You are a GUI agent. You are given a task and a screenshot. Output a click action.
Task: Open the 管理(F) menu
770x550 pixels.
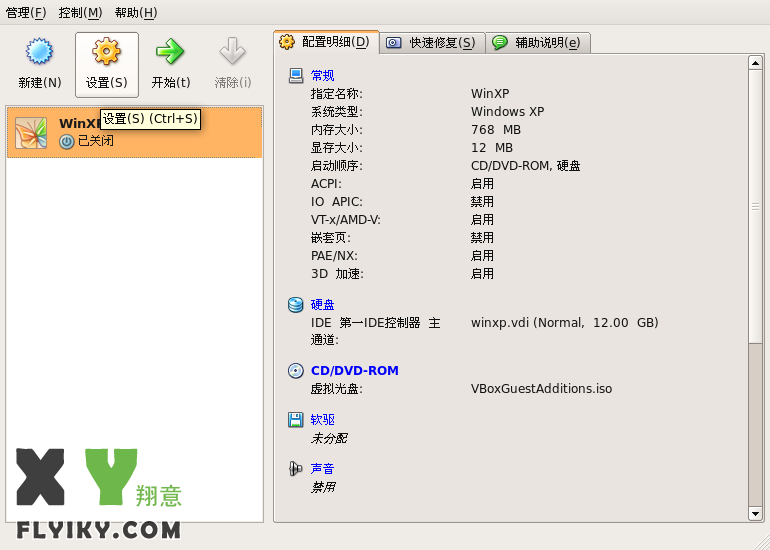(26, 12)
